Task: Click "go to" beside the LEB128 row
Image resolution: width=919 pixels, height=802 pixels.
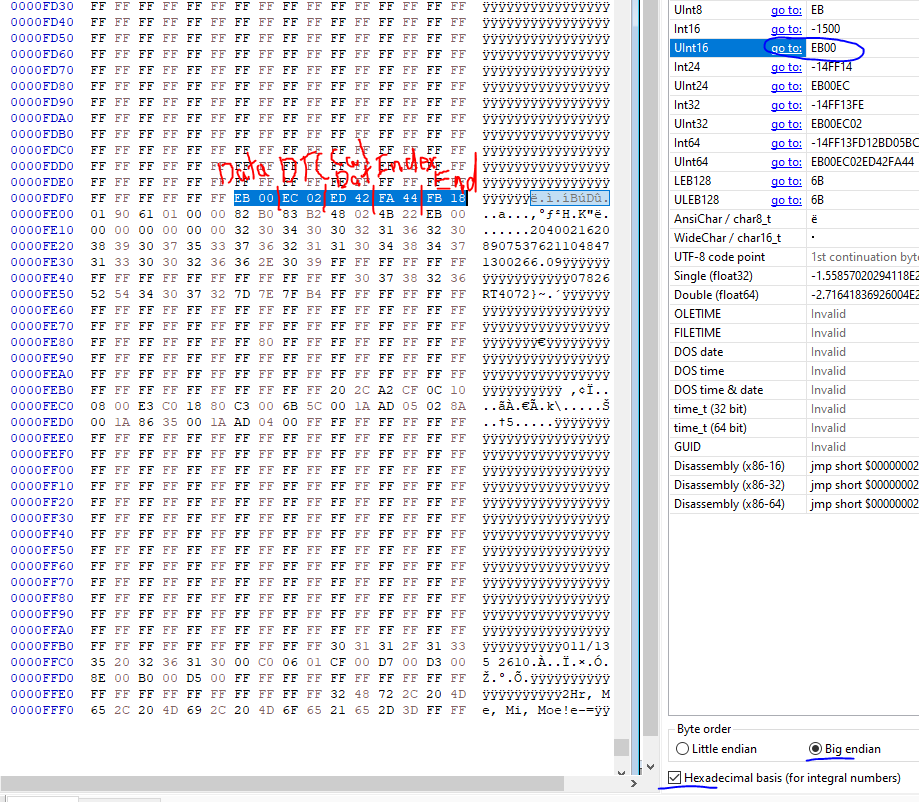Action: click(786, 181)
